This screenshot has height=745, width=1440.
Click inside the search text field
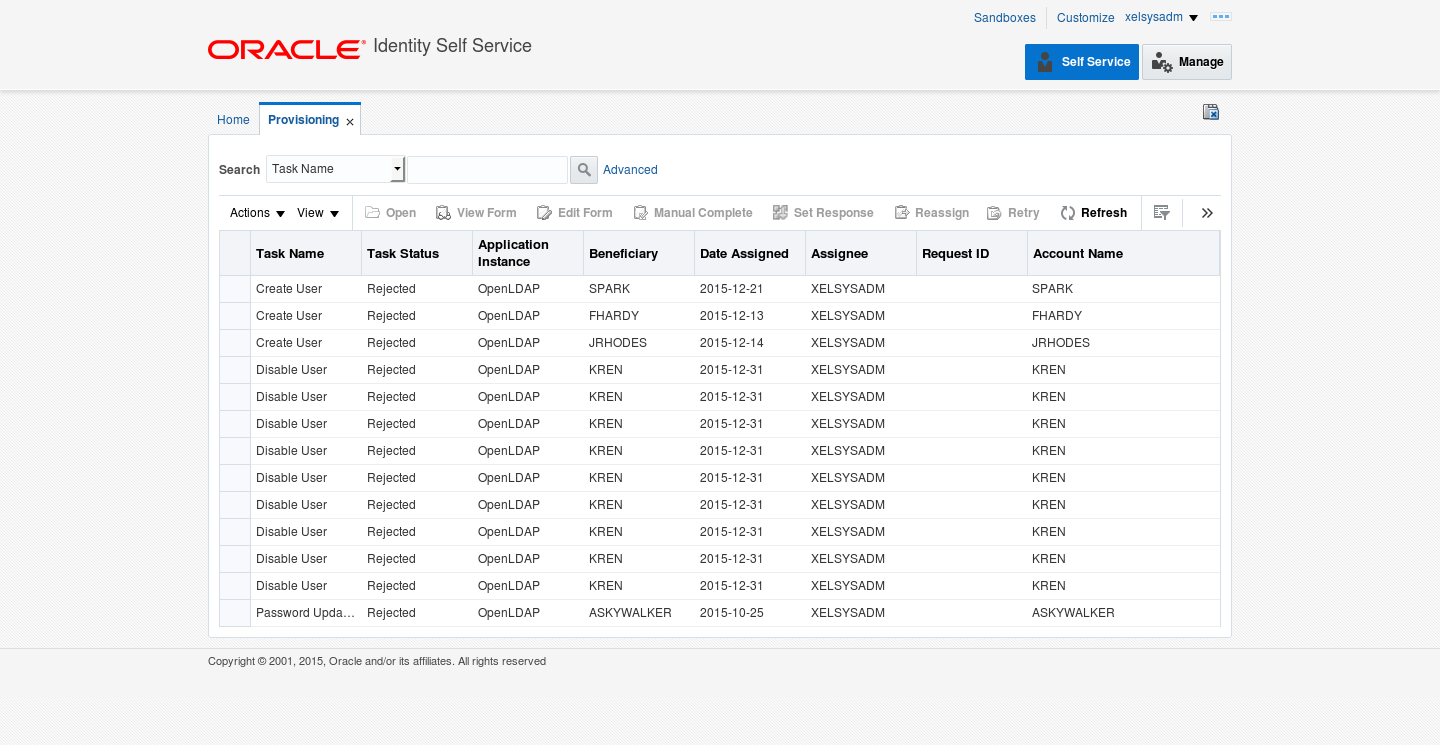(x=487, y=169)
